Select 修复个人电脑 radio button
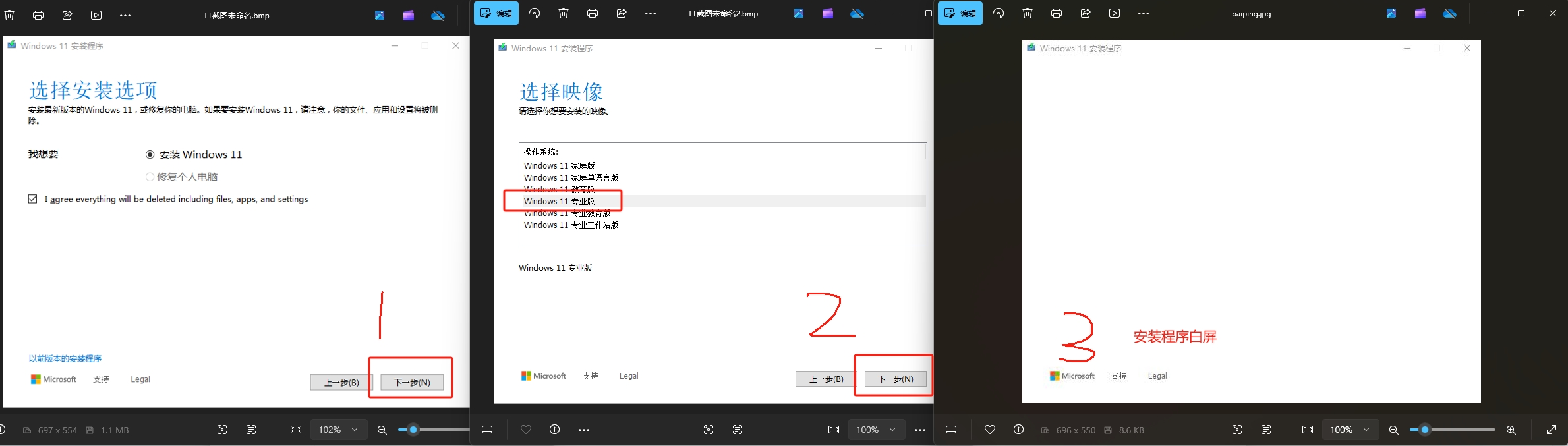1568x446 pixels. click(150, 177)
